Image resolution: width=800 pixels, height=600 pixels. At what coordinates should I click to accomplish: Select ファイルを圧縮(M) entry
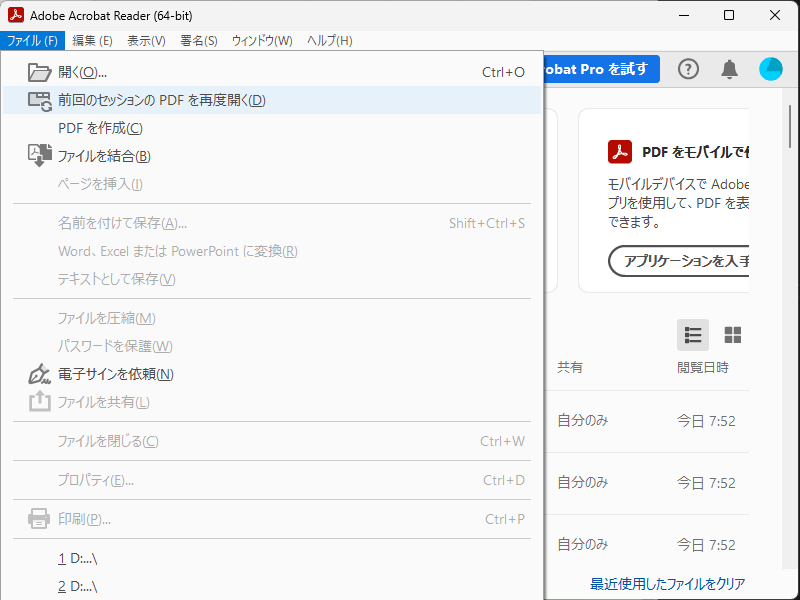pos(272,318)
